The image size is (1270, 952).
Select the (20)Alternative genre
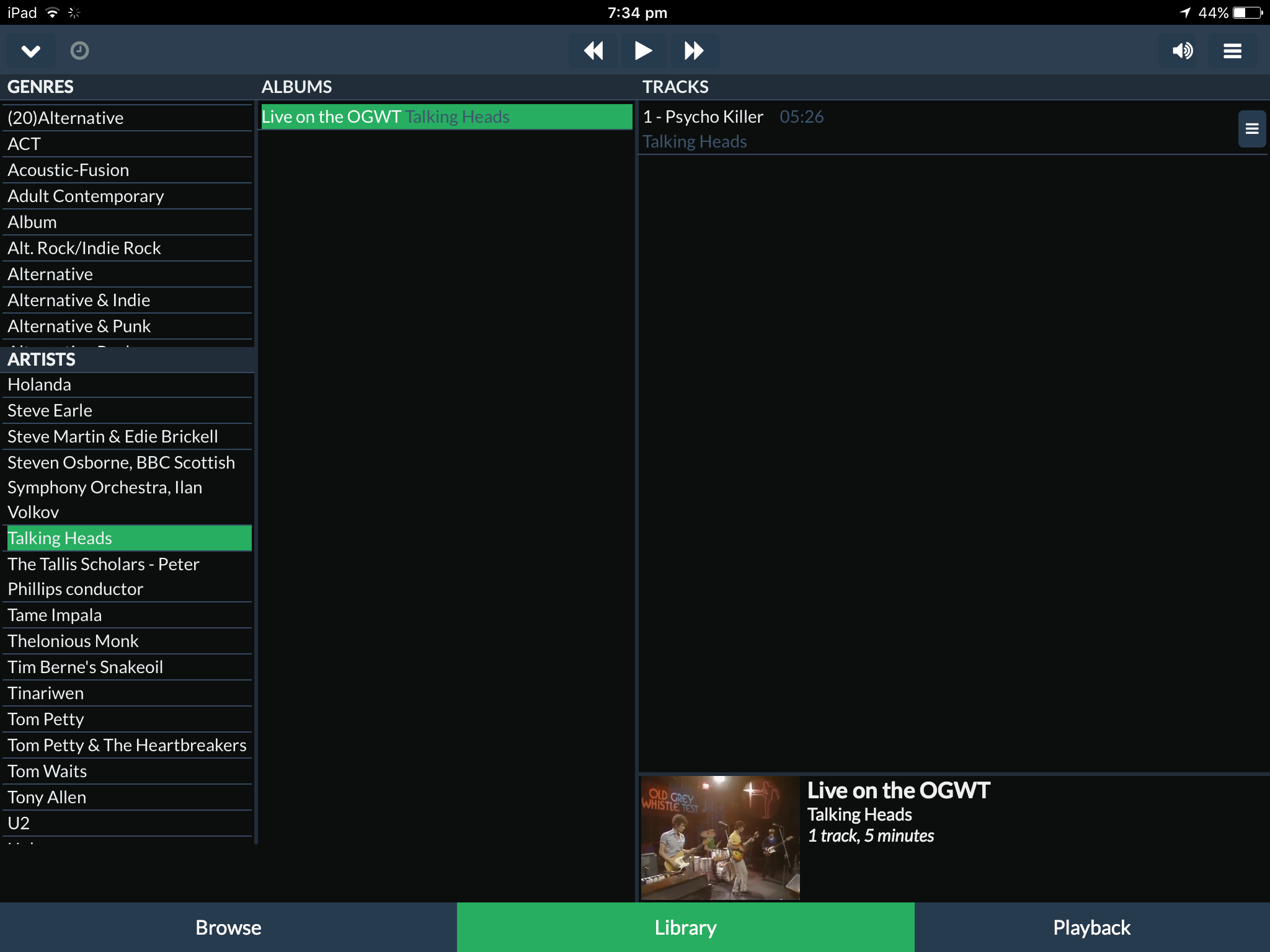coord(128,118)
